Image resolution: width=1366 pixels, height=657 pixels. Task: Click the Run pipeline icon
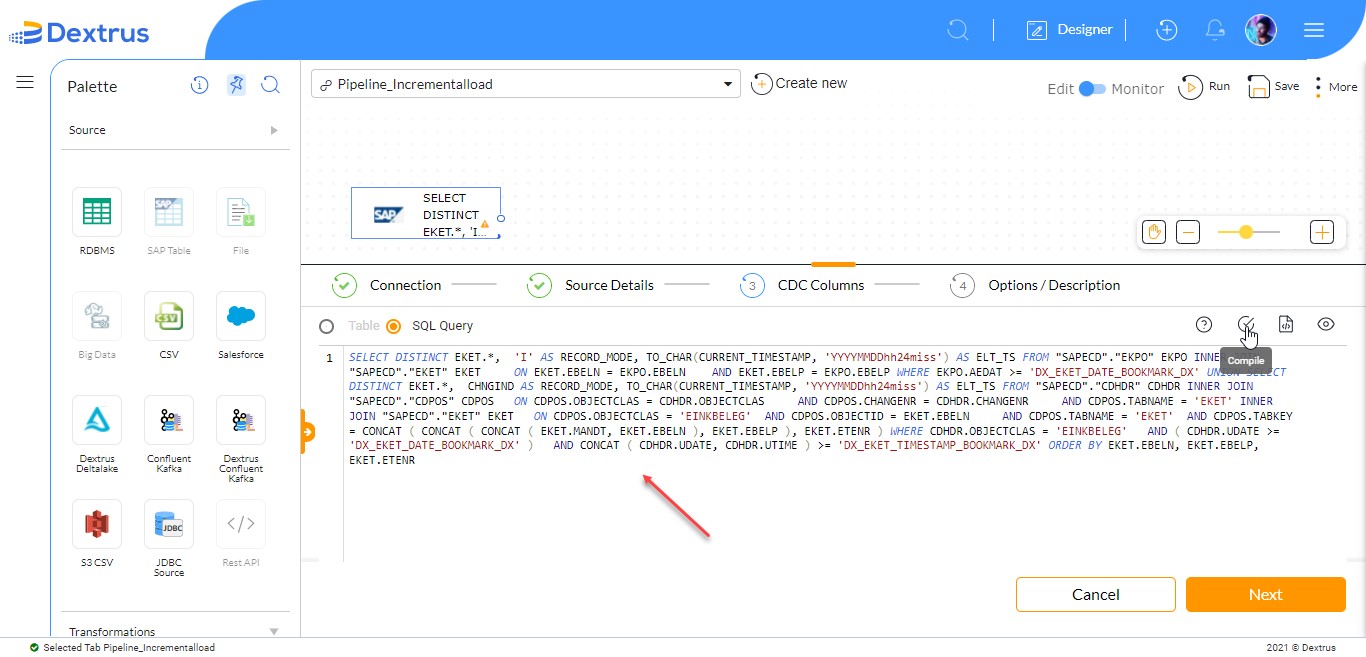1190,87
